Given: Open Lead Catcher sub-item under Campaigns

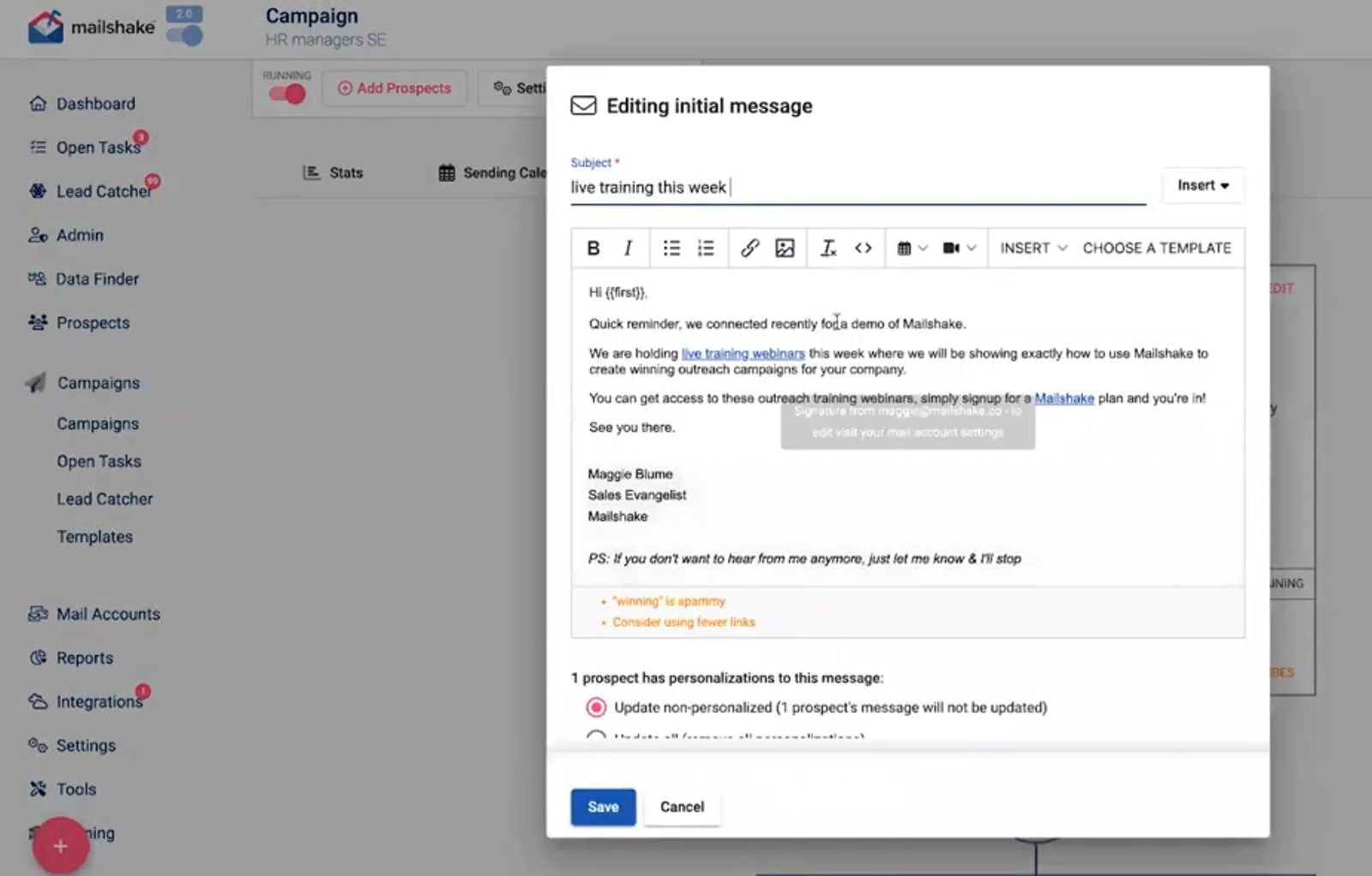Looking at the screenshot, I should (105, 499).
